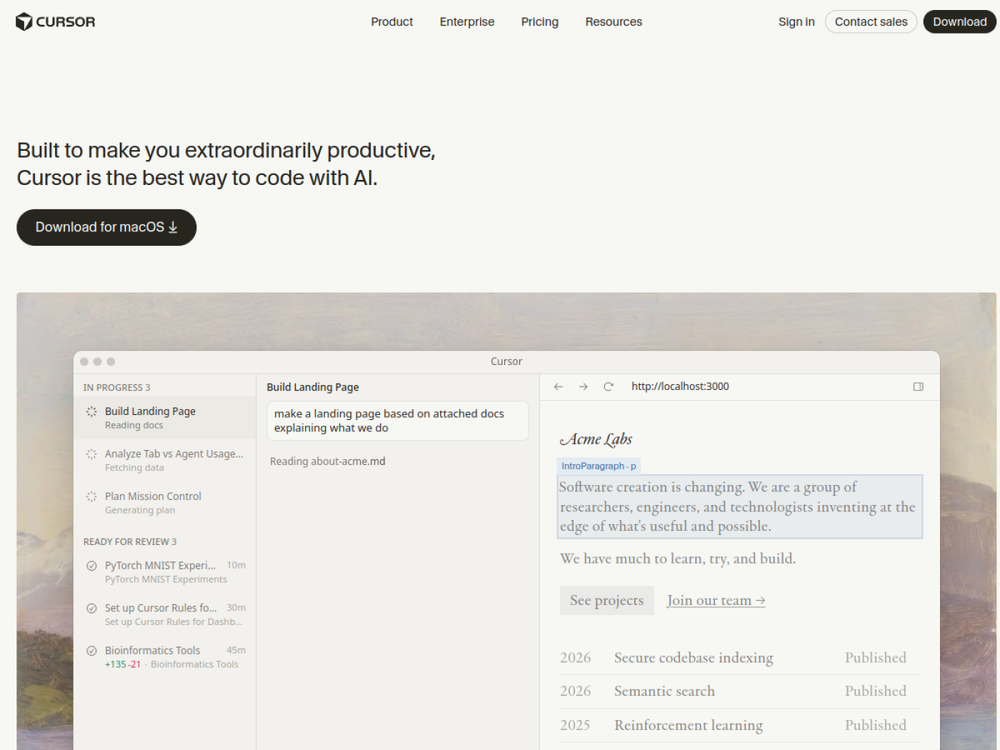Toggle the preview side panel icon
The width and height of the screenshot is (1000, 750).
918,386
